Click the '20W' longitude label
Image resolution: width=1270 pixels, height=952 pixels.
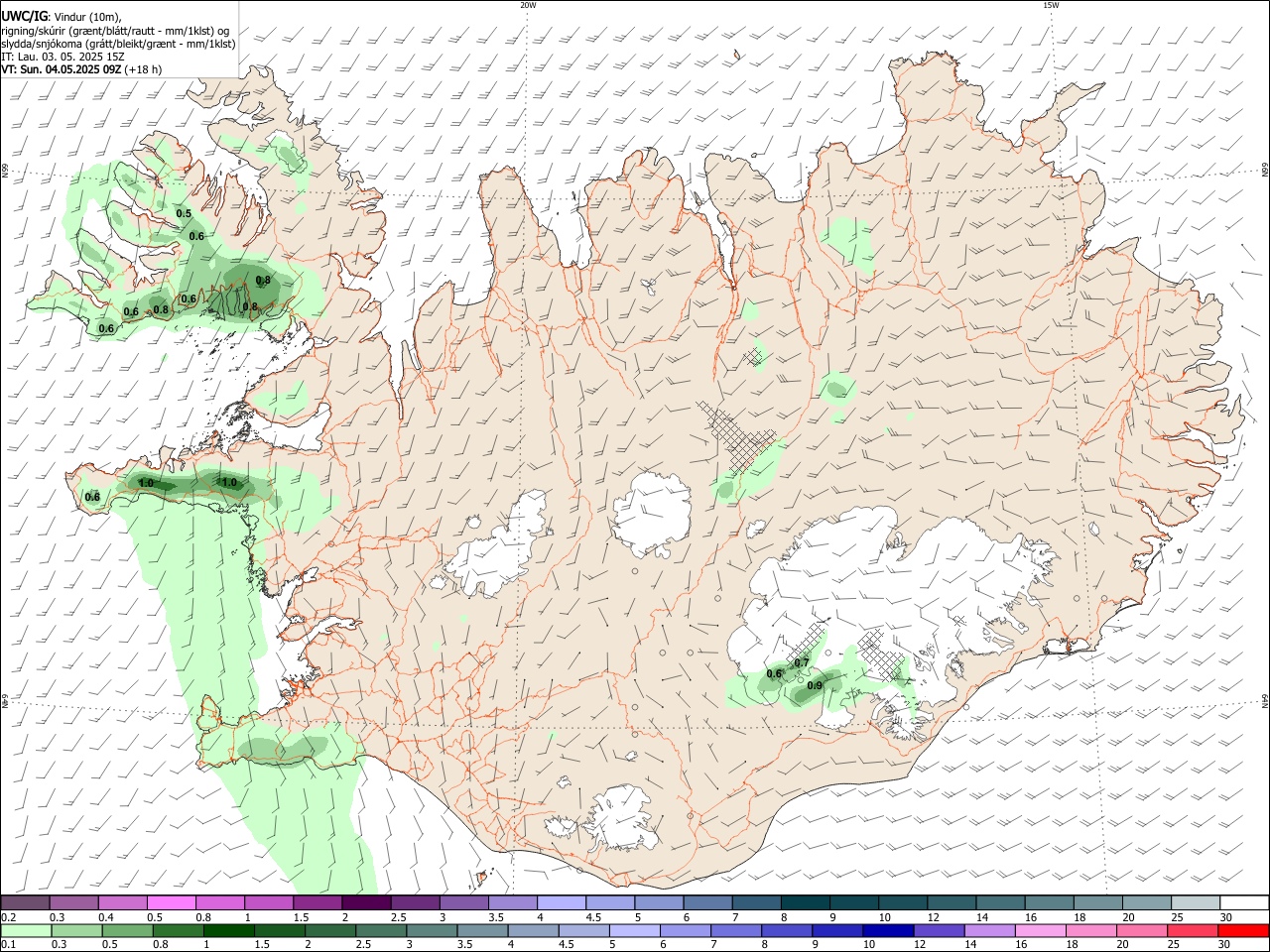click(x=528, y=5)
